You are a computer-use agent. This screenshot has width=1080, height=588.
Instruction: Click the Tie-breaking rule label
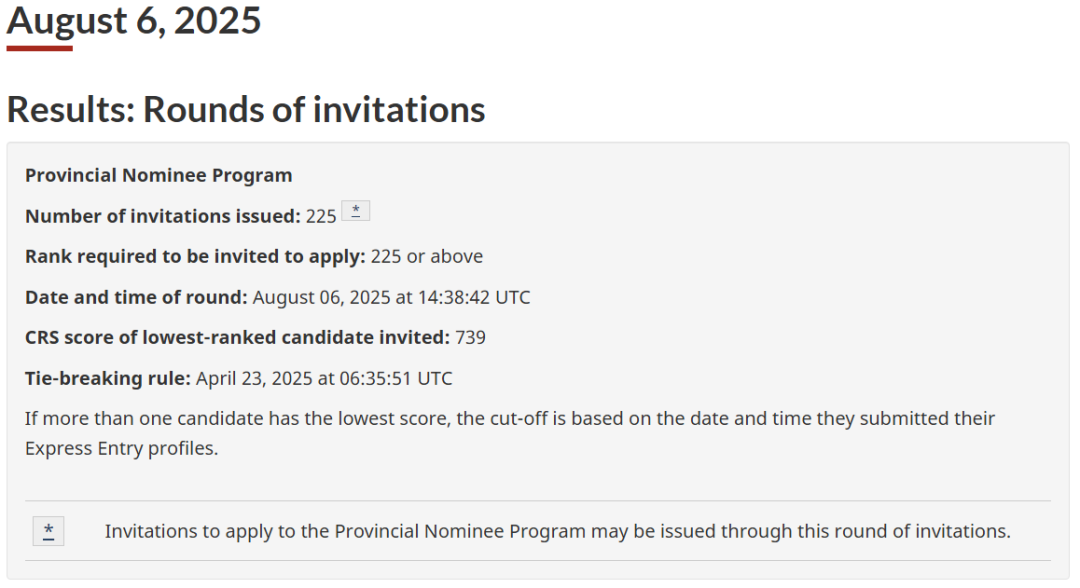coord(108,378)
